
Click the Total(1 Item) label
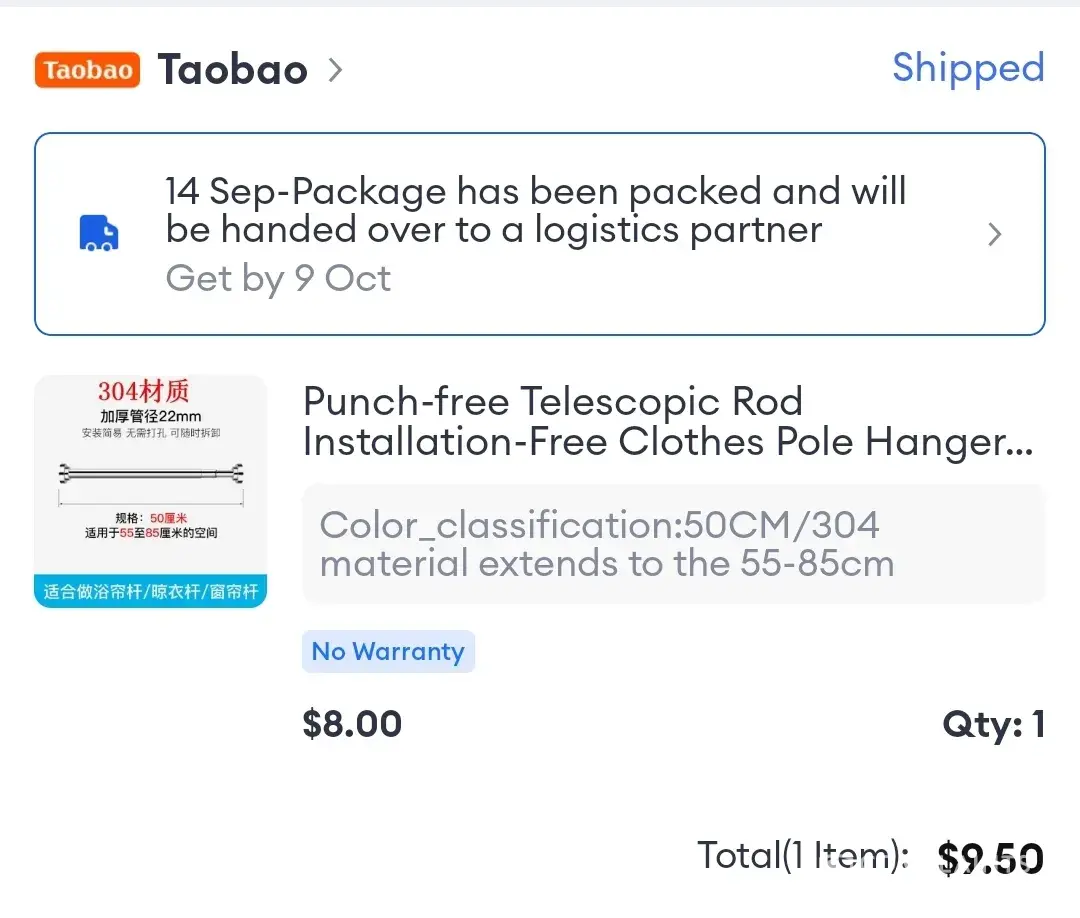click(802, 856)
